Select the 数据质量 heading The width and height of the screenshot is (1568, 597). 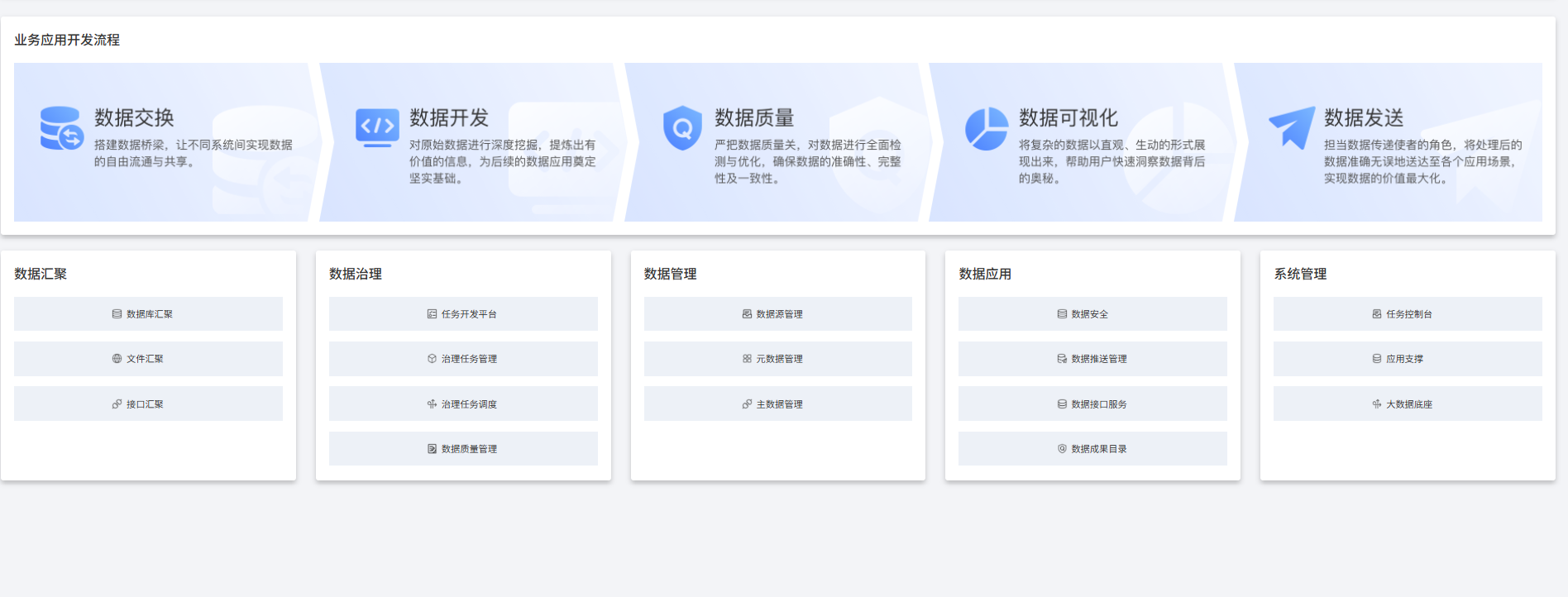pos(754,117)
